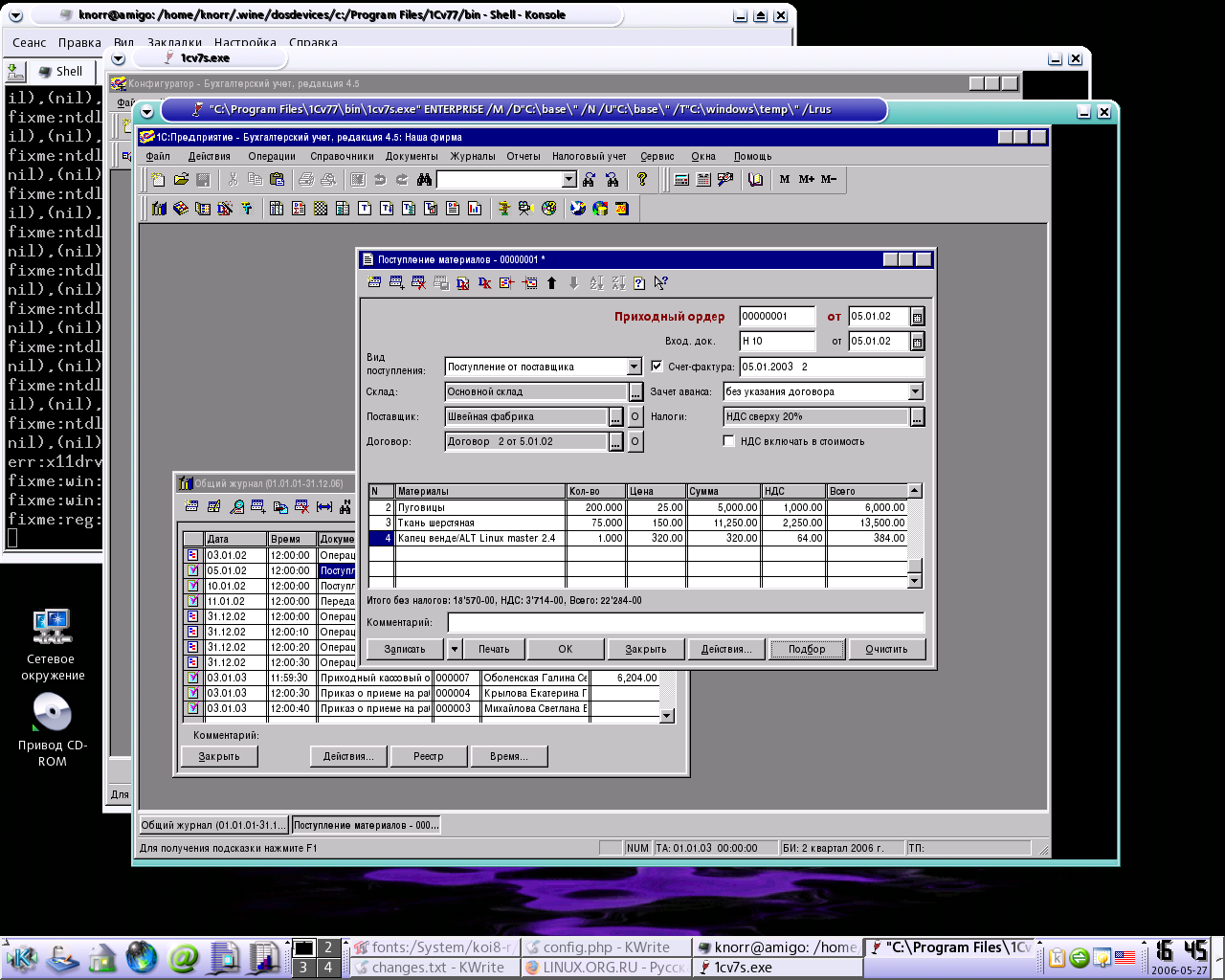Viewport: 1225px width, 980px height.
Task: Open the main toolbar search combo dropdown arrow
Action: click(x=568, y=179)
